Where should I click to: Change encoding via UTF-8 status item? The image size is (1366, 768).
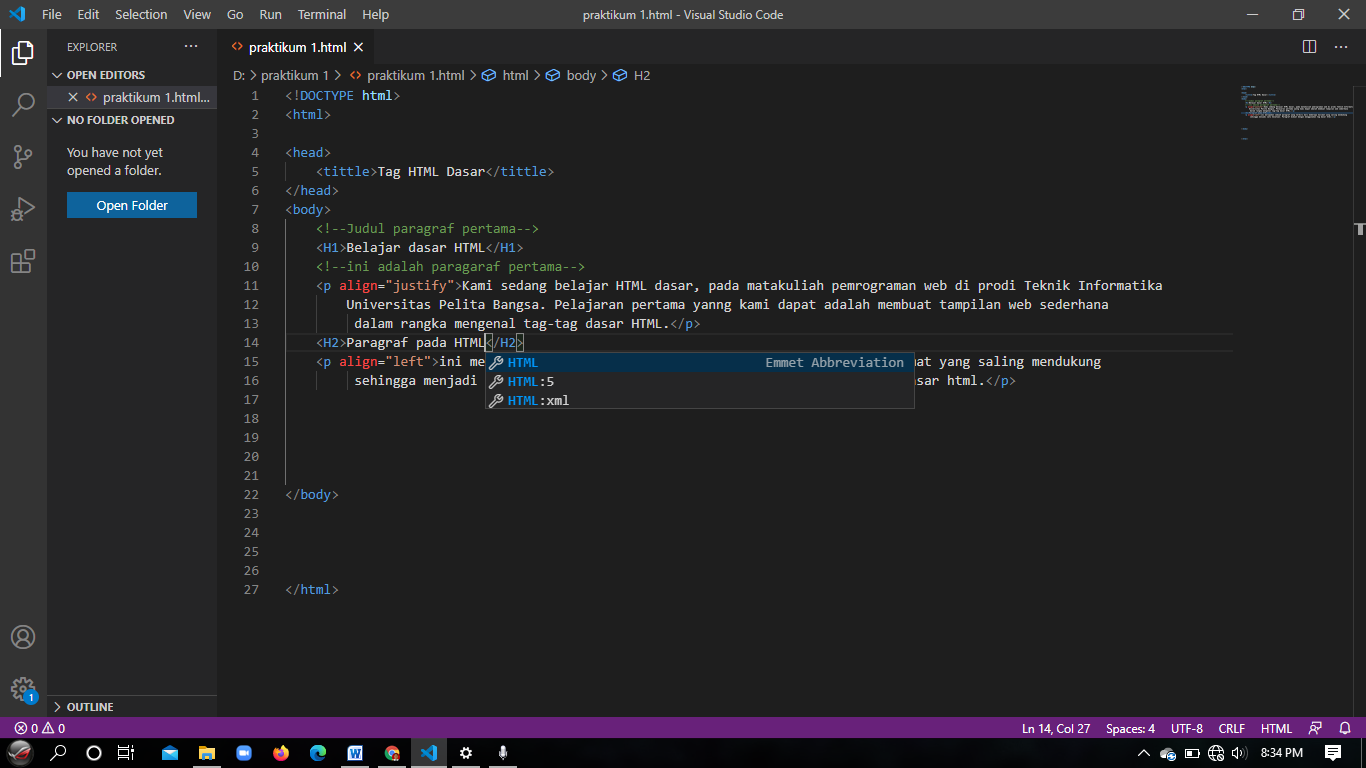tap(1187, 728)
